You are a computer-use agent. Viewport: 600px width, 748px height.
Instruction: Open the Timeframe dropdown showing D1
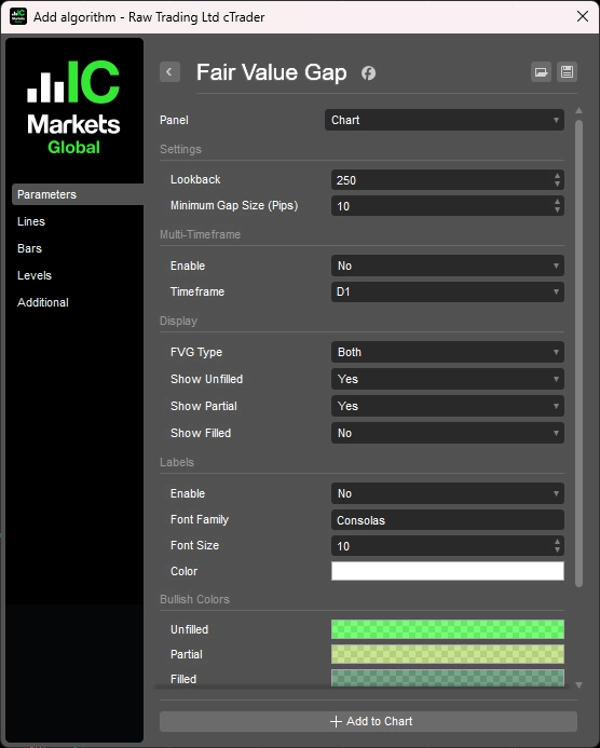[x=447, y=292]
